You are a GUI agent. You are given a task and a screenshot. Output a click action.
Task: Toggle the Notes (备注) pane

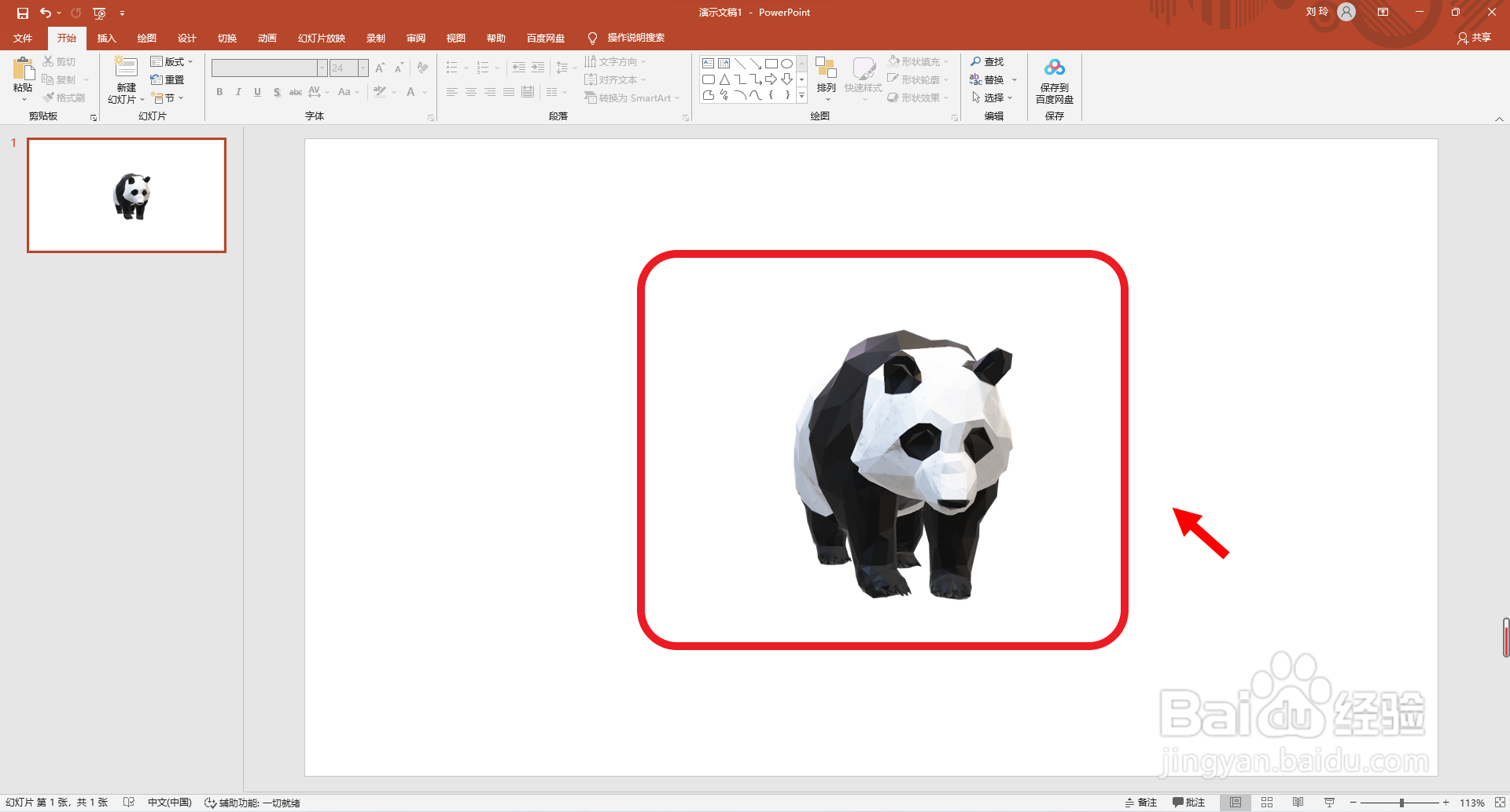tap(1141, 803)
